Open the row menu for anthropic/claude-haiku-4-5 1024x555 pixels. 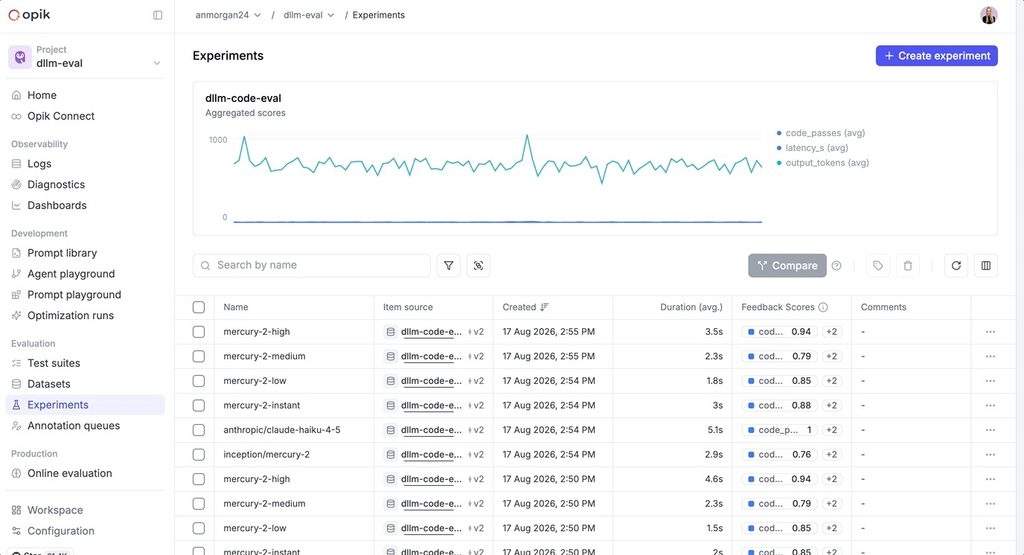pyautogui.click(x=991, y=430)
